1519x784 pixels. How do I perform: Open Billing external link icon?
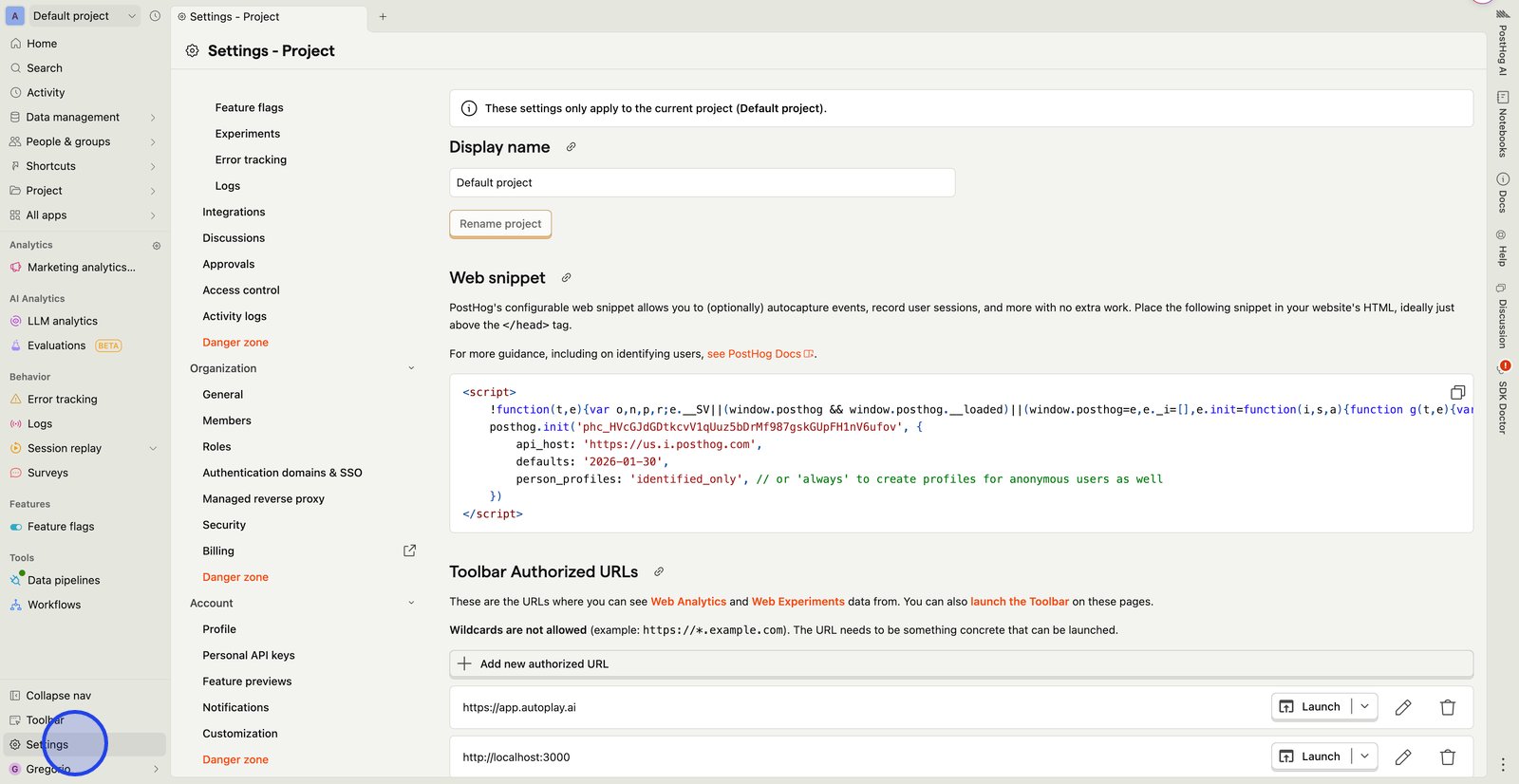[x=409, y=551]
